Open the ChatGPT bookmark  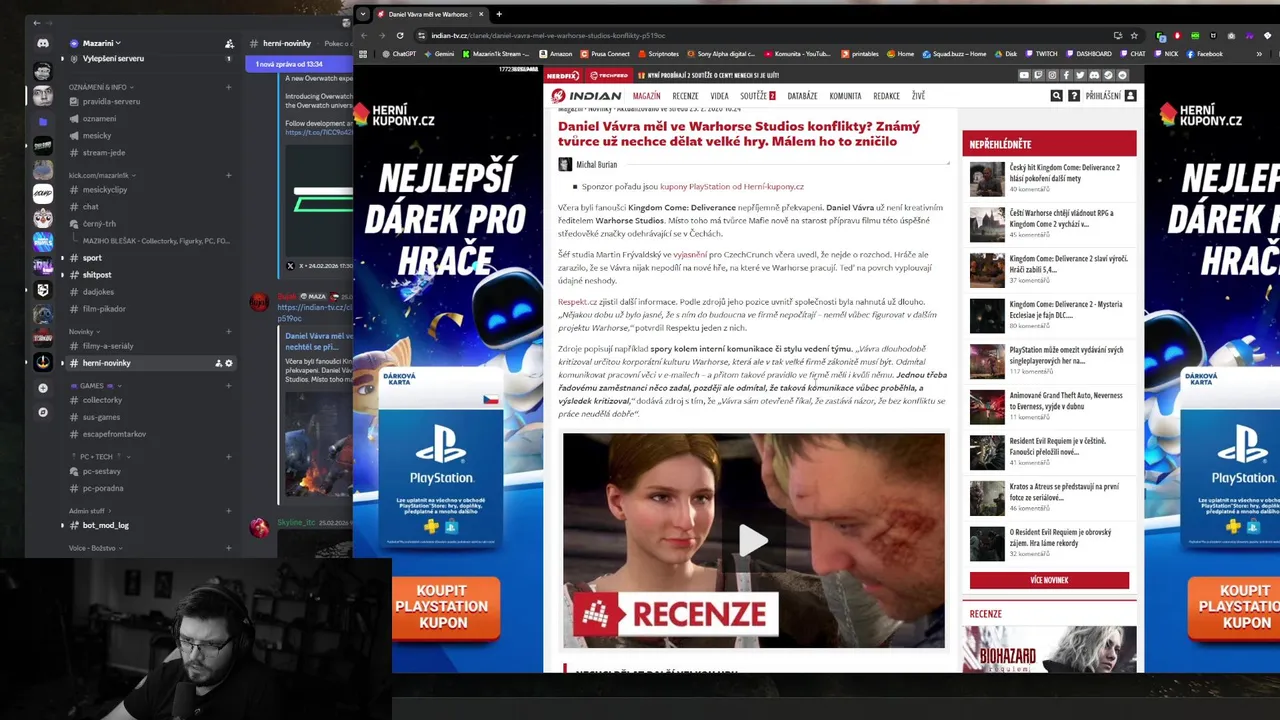click(399, 54)
